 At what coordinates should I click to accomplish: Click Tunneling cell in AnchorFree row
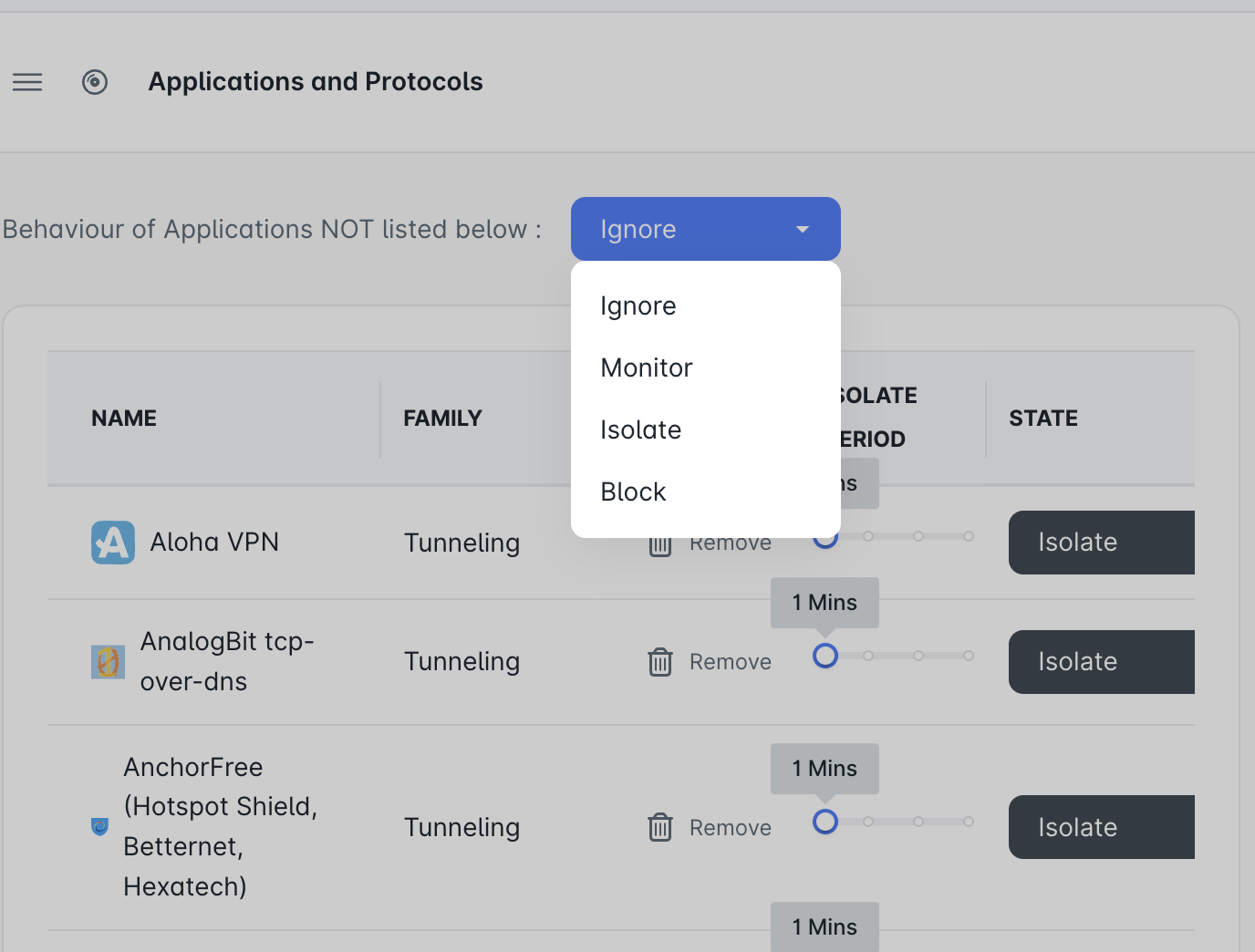click(462, 828)
